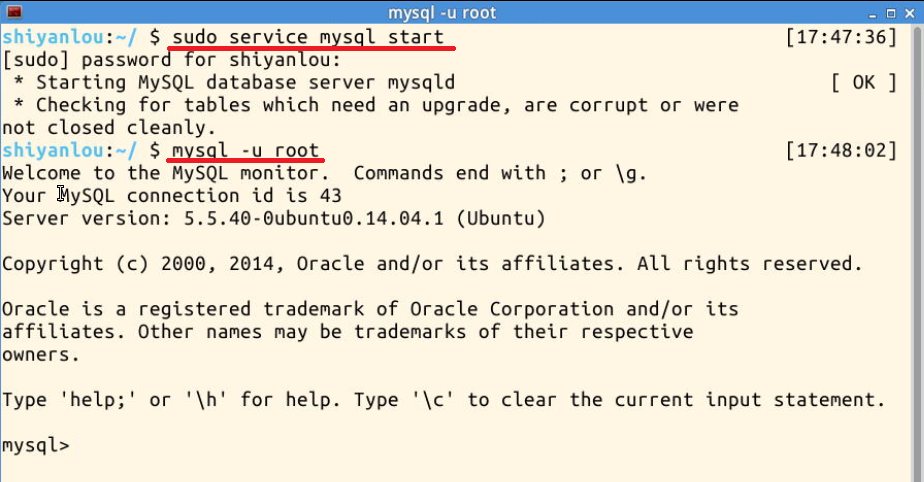
Task: Click the 'mysql -u root' window title
Action: tap(442, 12)
